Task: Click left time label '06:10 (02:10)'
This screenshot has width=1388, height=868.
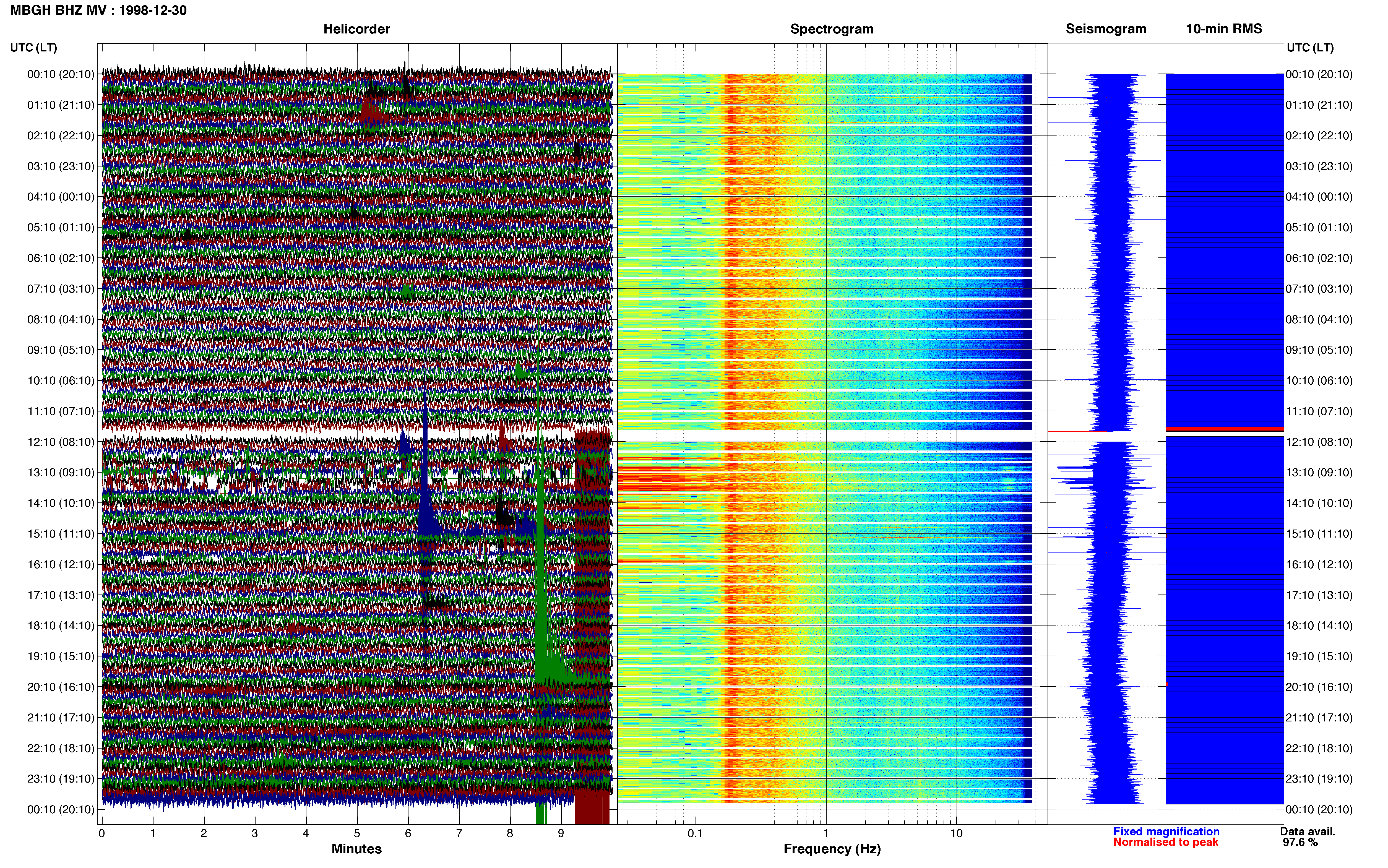Action: 61,258
